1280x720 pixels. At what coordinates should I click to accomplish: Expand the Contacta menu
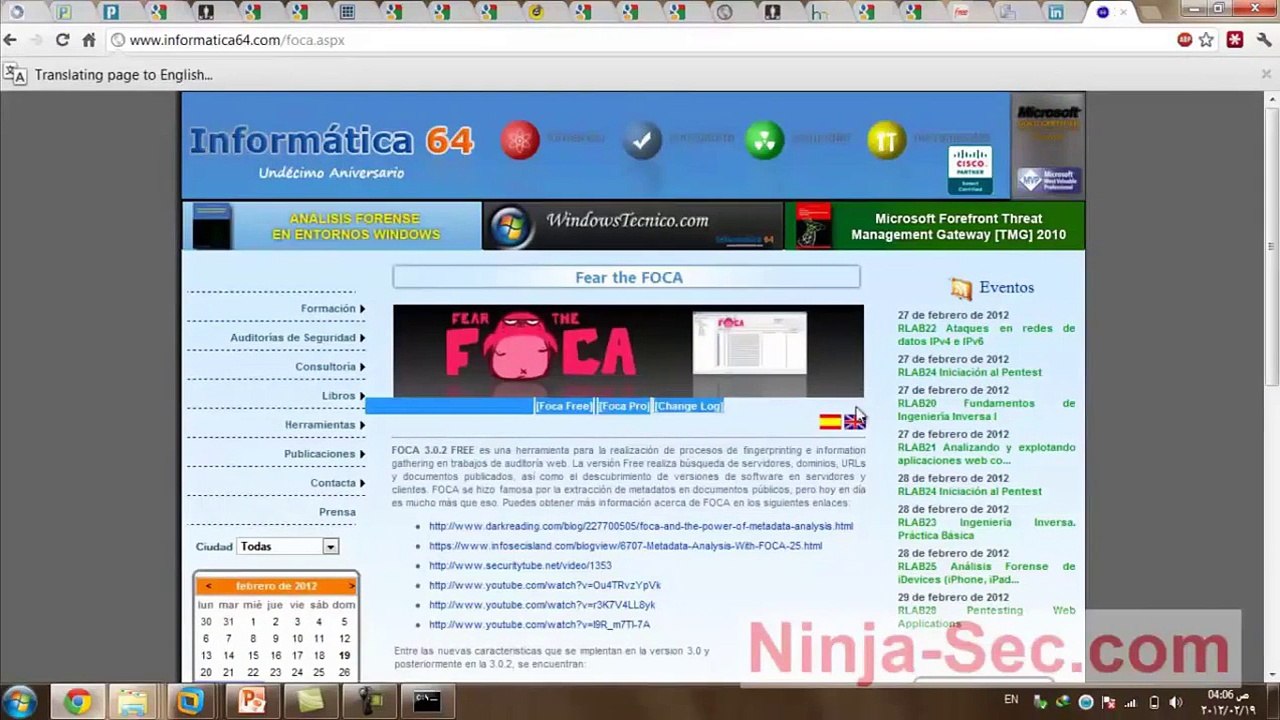coord(337,483)
